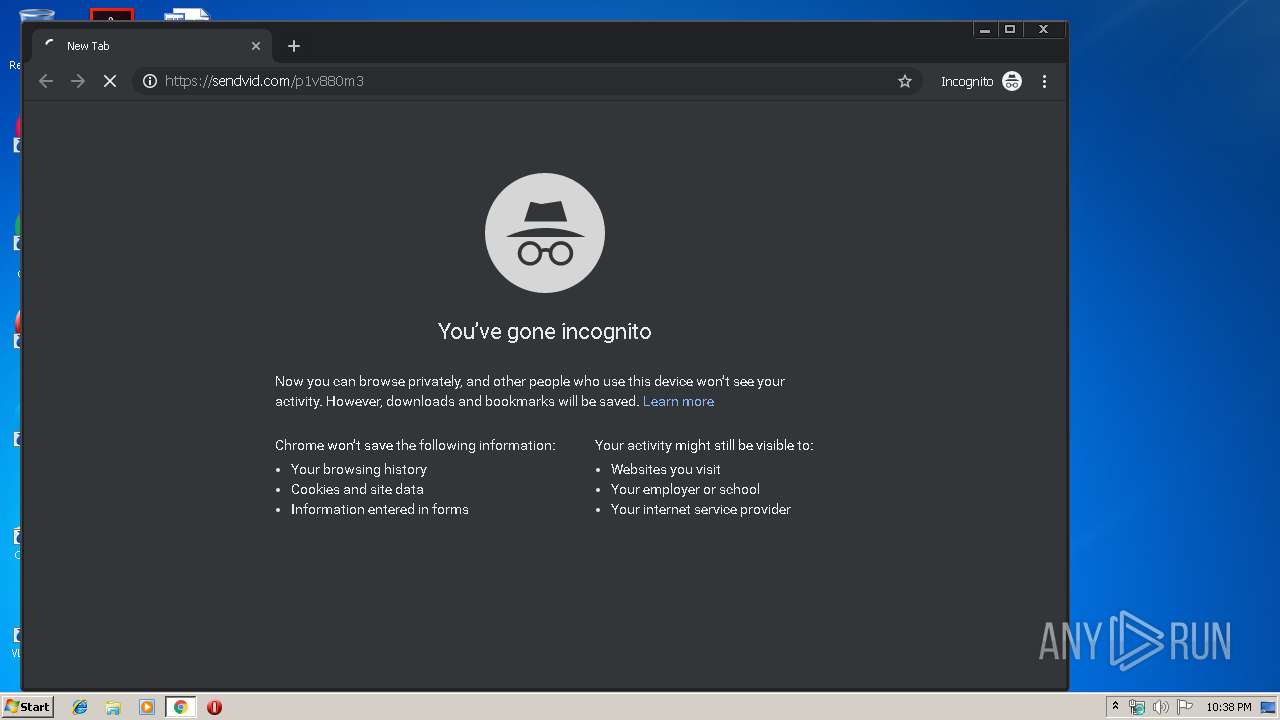The height and width of the screenshot is (720, 1280).
Task: Open the network tray icon
Action: point(1137,707)
